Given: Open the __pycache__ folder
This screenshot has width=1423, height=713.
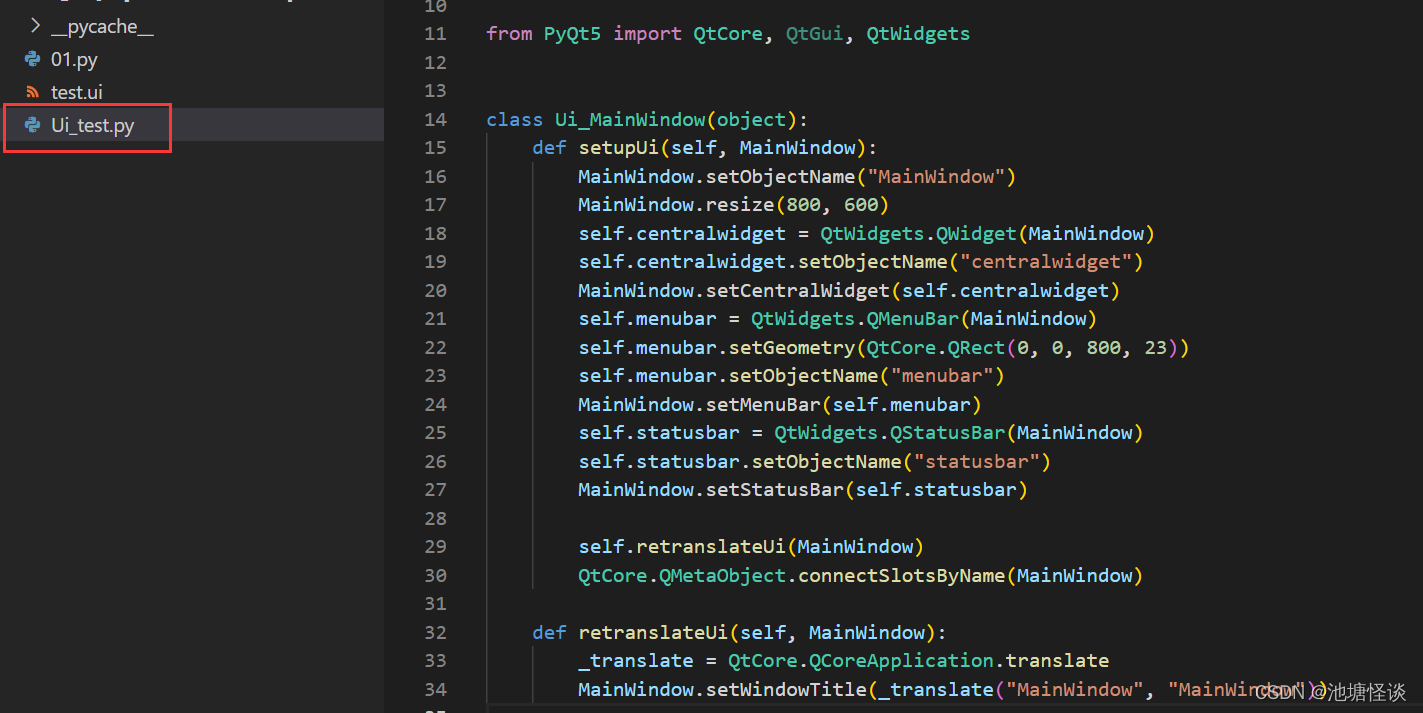Looking at the screenshot, I should (102, 27).
